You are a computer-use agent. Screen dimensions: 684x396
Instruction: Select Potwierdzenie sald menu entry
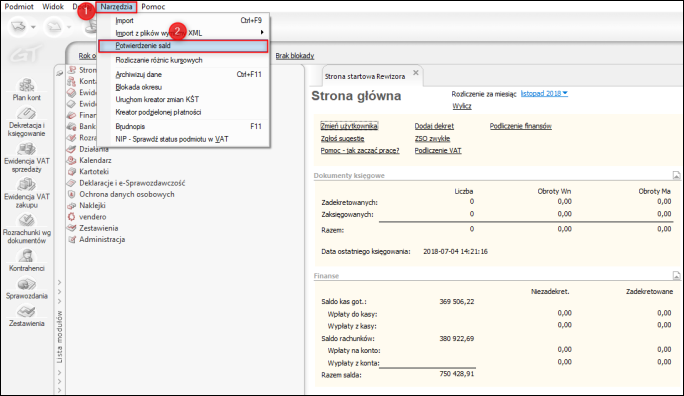183,46
